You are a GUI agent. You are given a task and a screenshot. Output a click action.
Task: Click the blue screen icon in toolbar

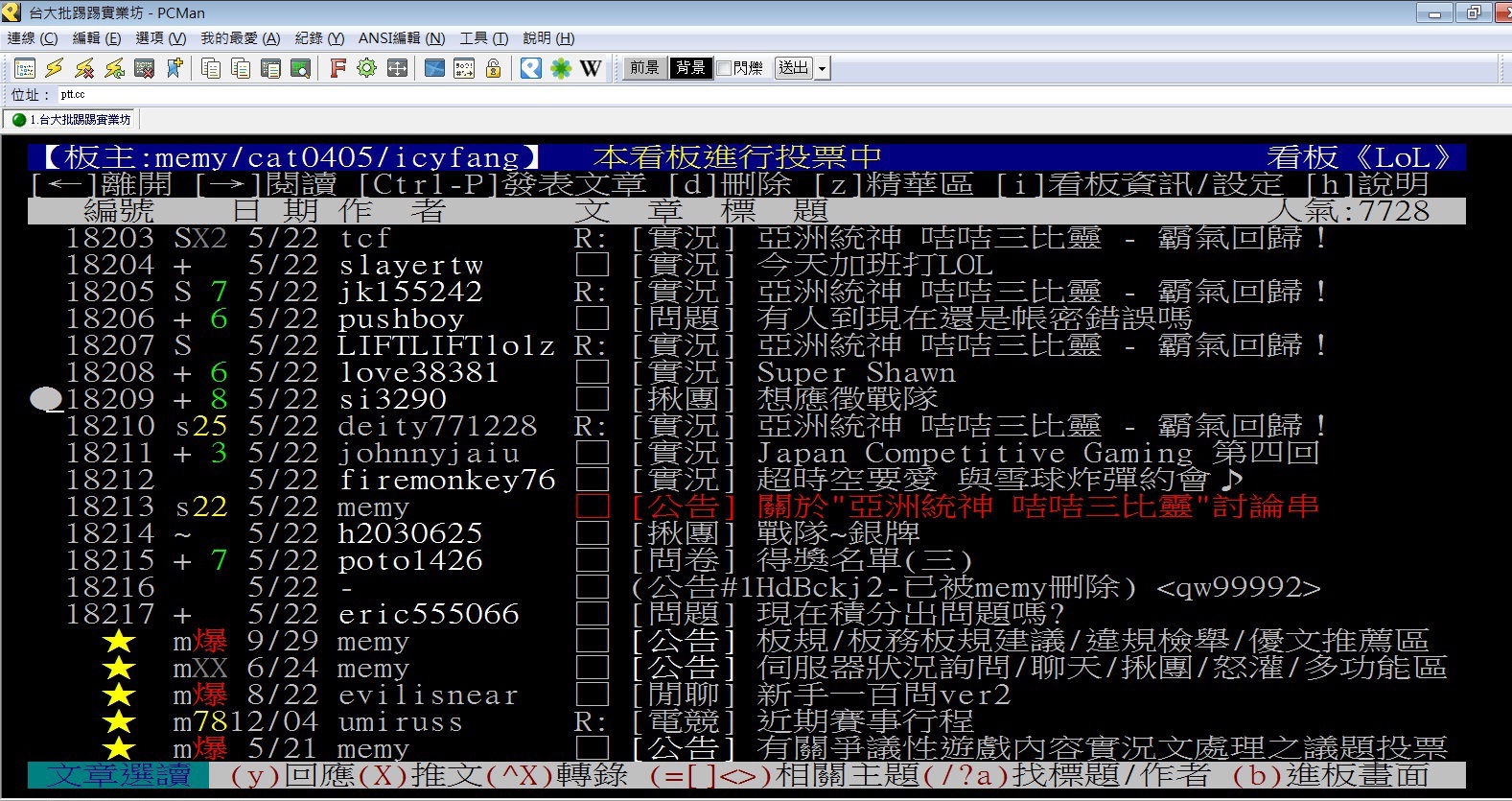[434, 68]
